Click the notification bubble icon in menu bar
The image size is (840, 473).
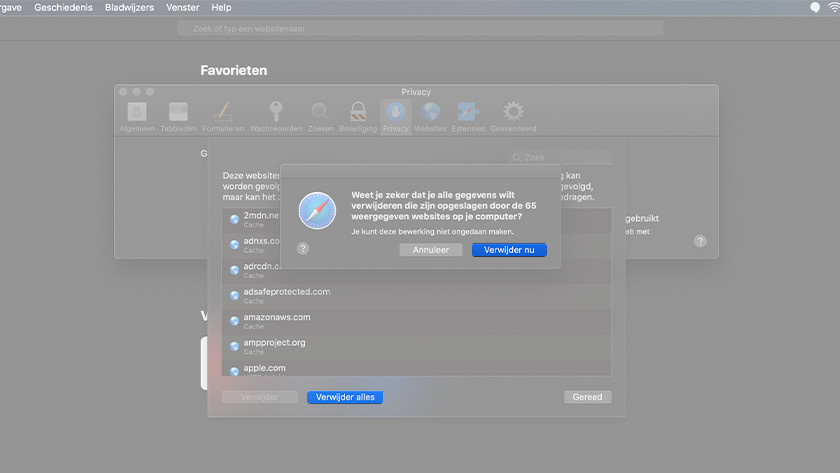click(x=815, y=7)
